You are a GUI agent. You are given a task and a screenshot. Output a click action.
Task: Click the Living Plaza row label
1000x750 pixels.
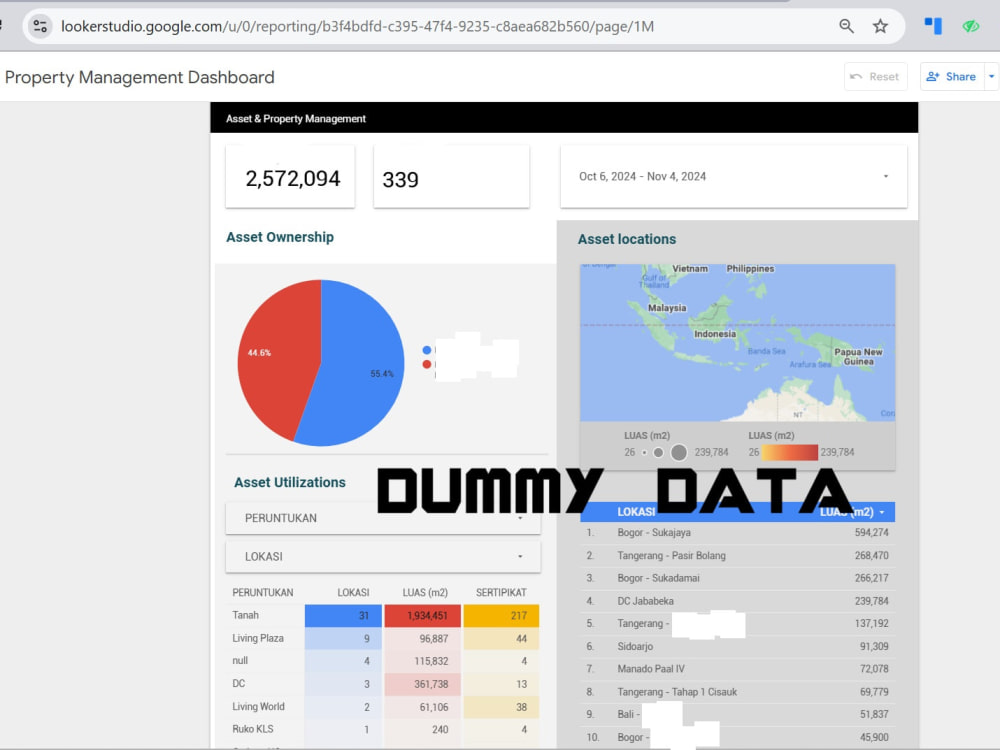(258, 638)
